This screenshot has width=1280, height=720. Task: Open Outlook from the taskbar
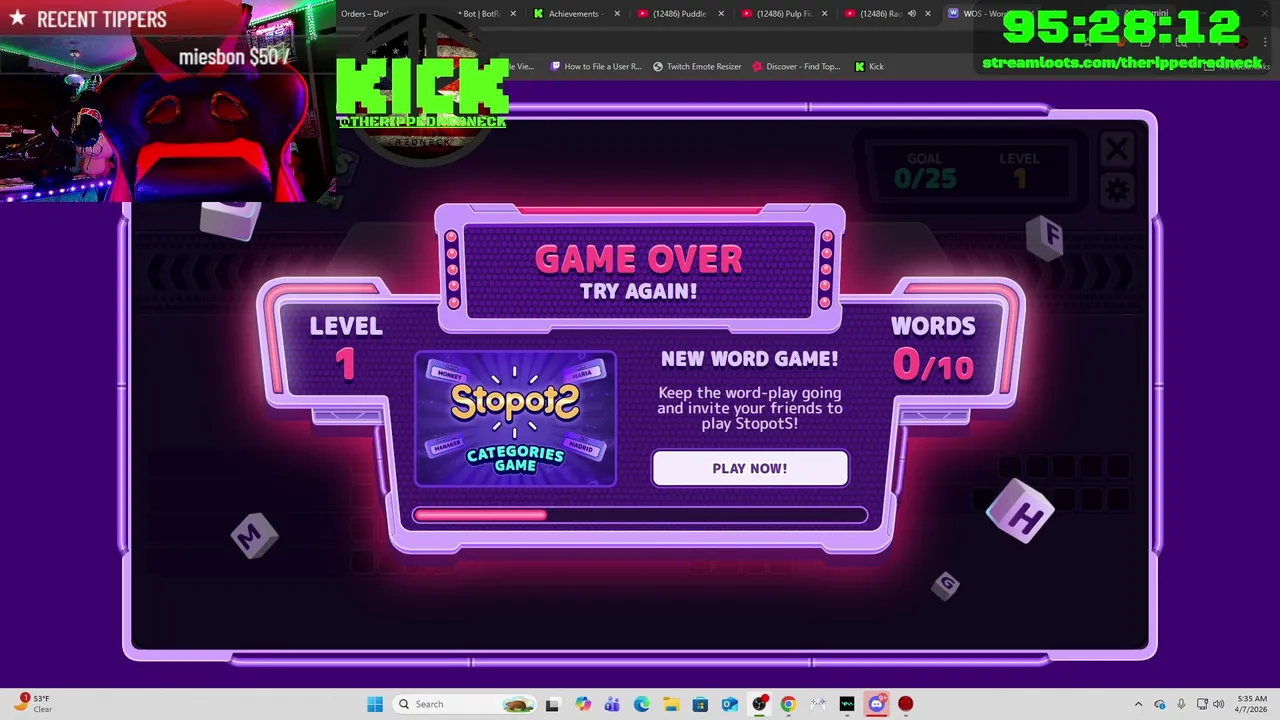(x=730, y=704)
